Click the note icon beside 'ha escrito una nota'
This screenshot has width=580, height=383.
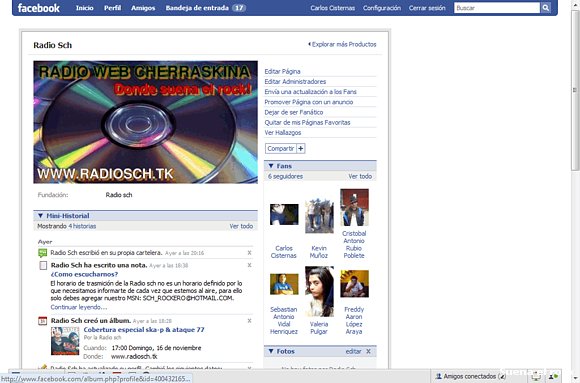tap(43, 265)
